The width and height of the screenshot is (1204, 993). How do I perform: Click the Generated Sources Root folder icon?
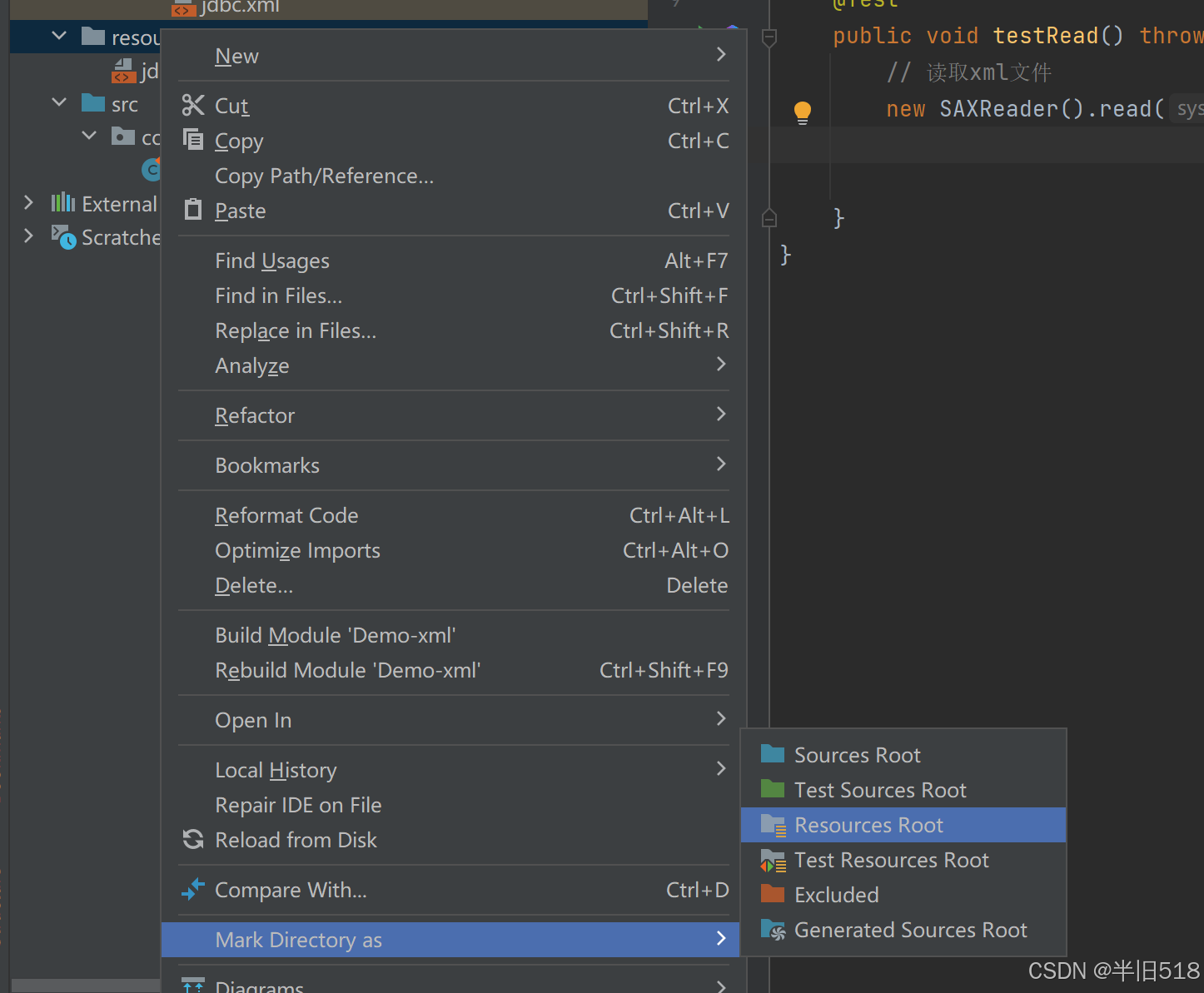774,930
